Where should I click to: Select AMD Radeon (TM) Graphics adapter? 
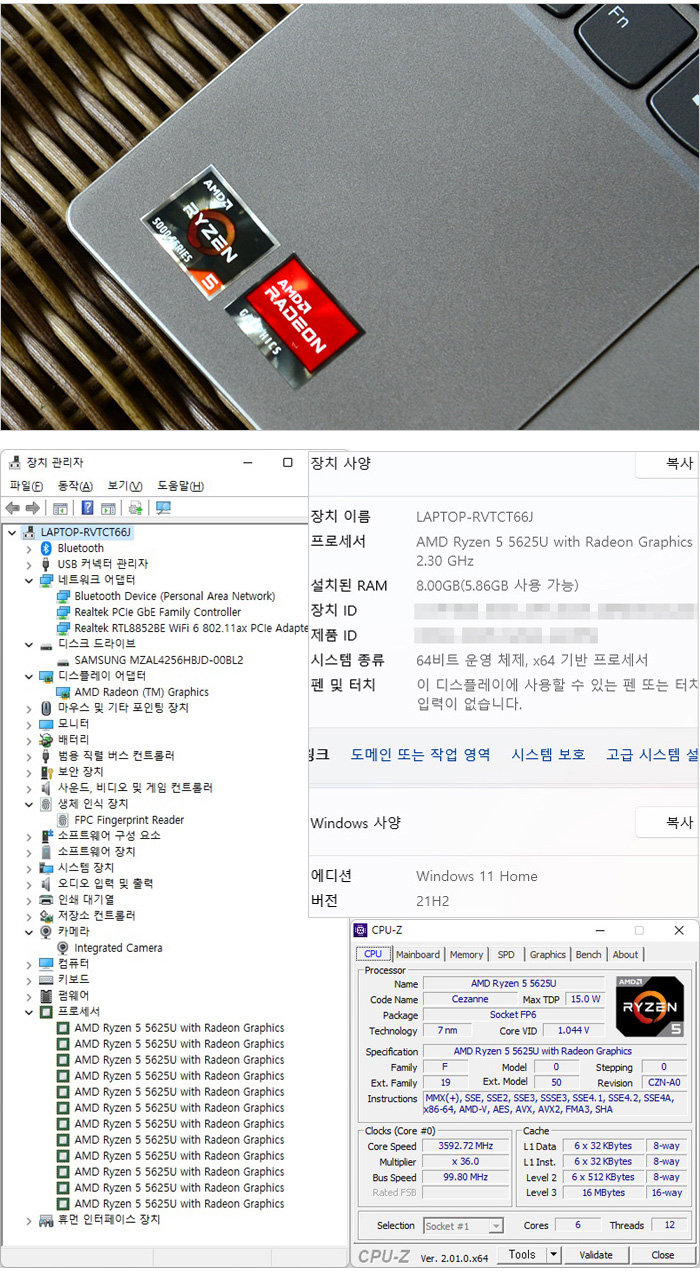141,692
